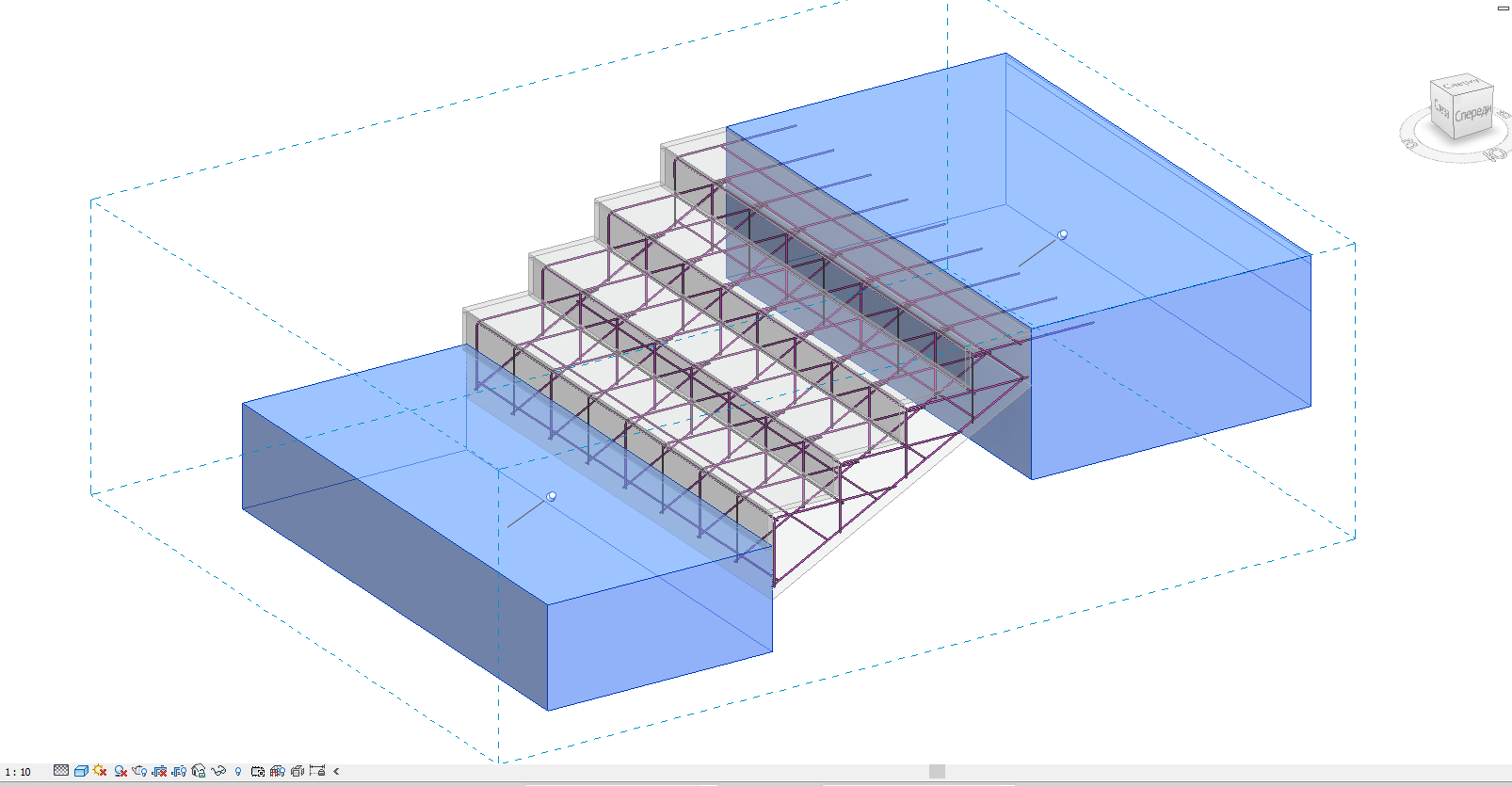Viewport: 1512px width, 786px height.
Task: Toggle Reveal Constraints icon
Action: [317, 771]
